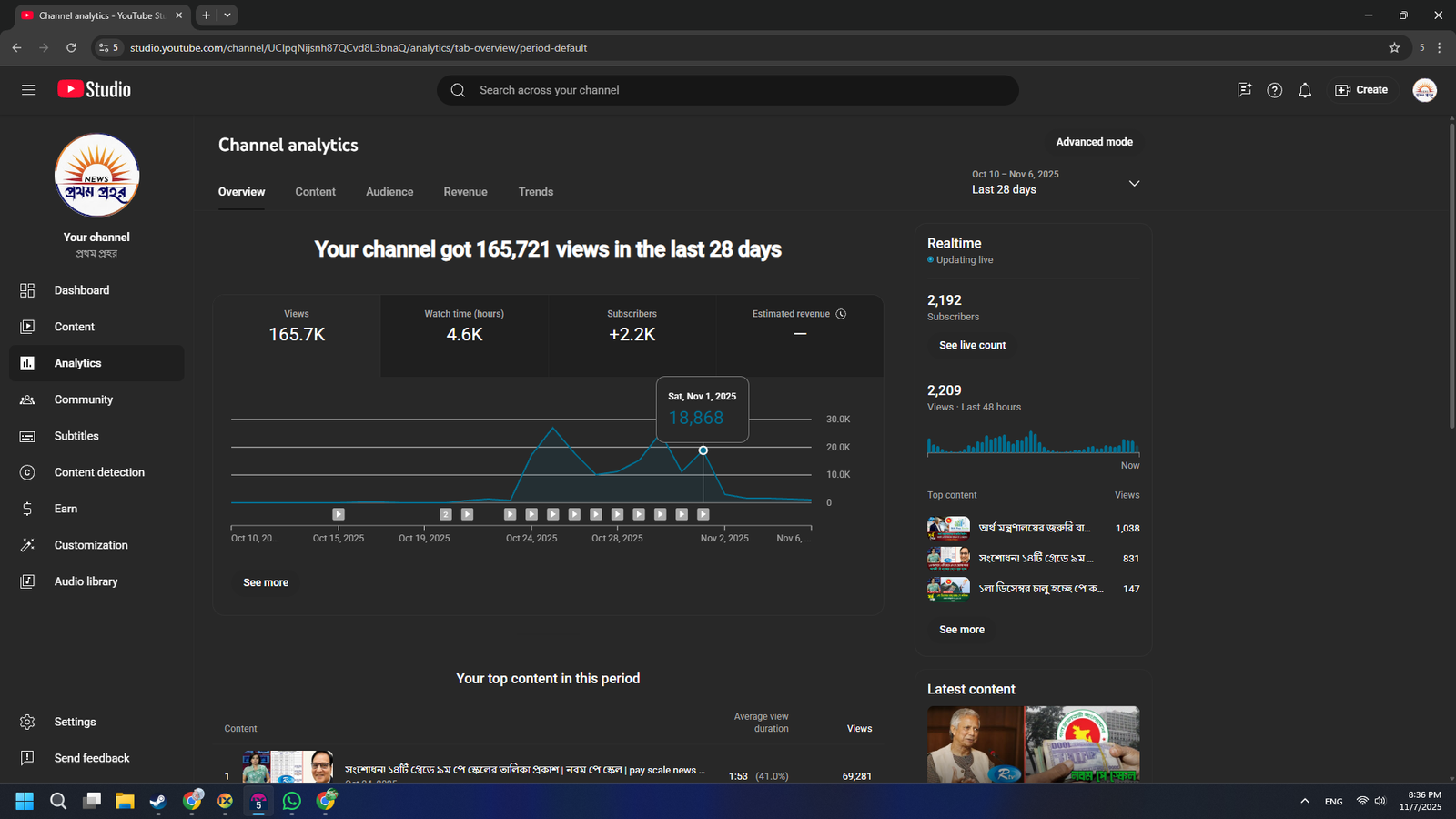1456x819 pixels.
Task: Click the Customization magic wand icon
Action: pos(27,545)
